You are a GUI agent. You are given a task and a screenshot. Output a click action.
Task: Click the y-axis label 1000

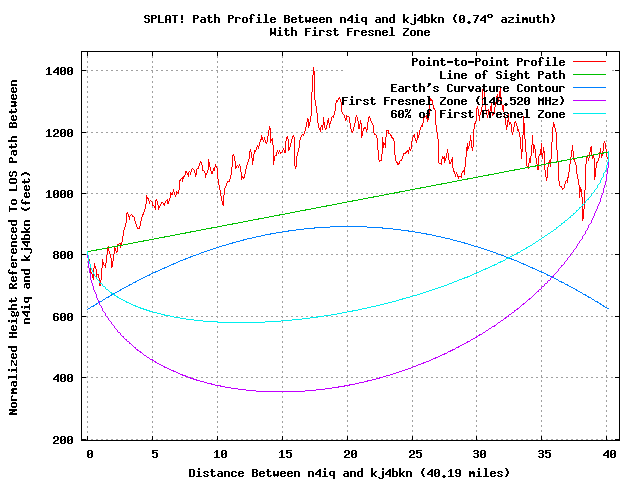pyautogui.click(x=60, y=194)
